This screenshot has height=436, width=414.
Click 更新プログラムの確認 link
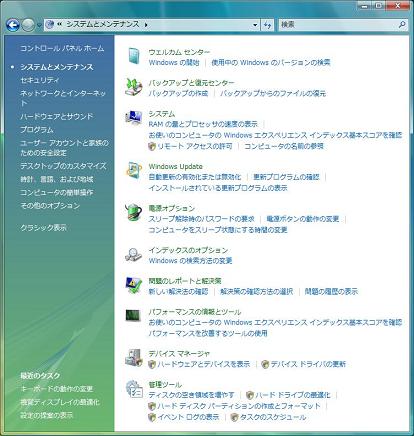point(286,177)
